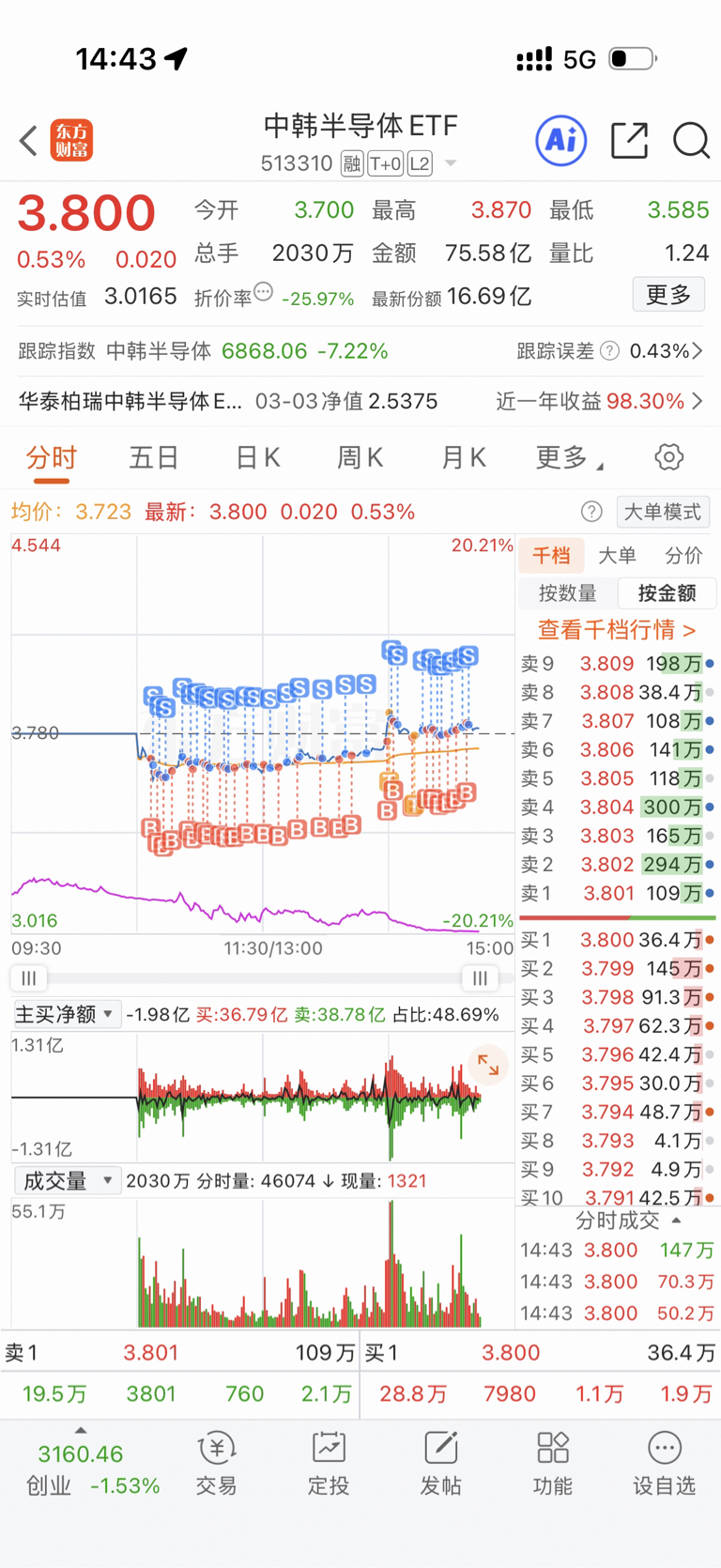Select the 买2 3.799 order row
Screen dimensions: 721x1568
coord(618,968)
